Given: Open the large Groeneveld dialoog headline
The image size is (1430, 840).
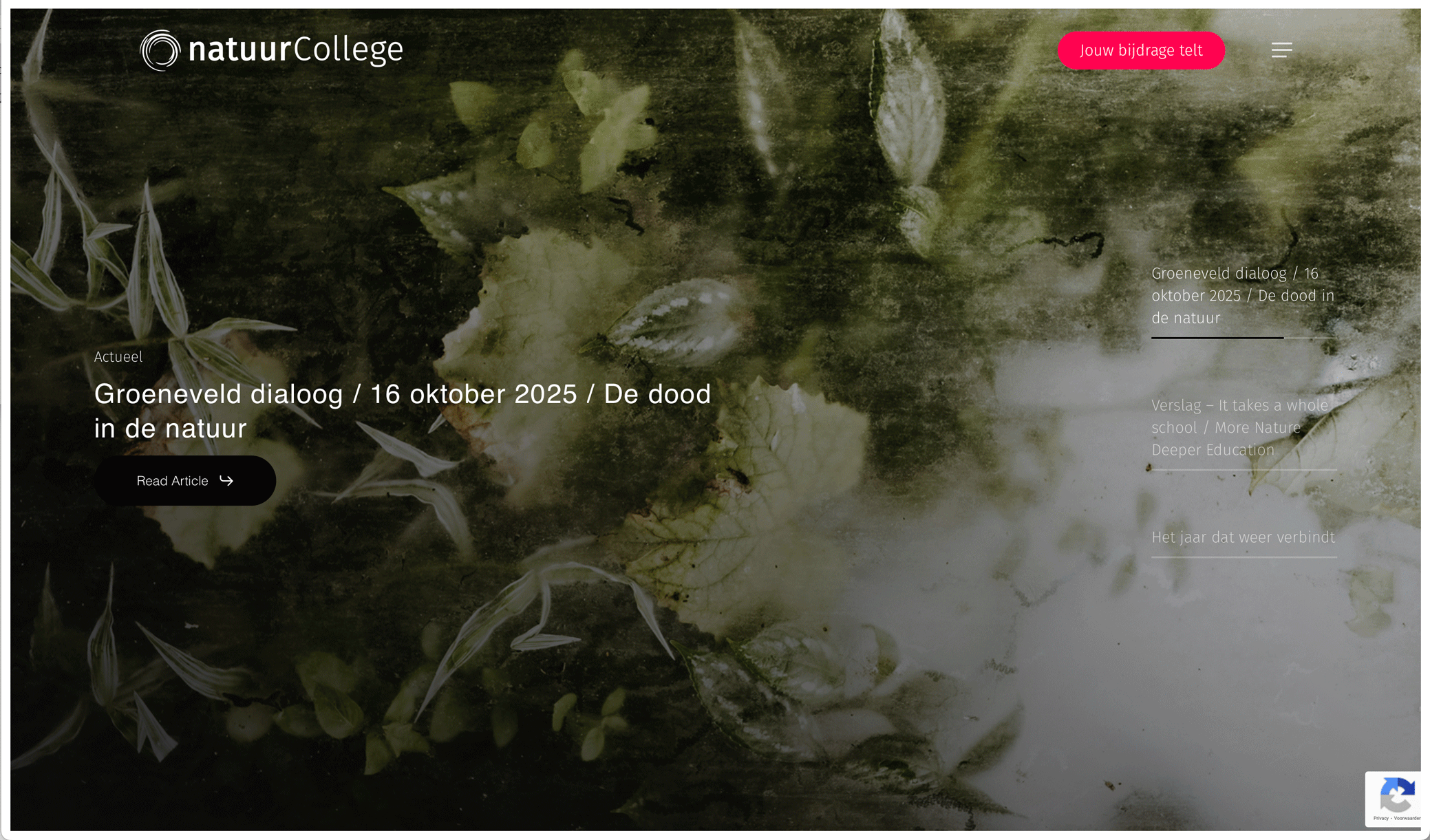Looking at the screenshot, I should click(403, 411).
